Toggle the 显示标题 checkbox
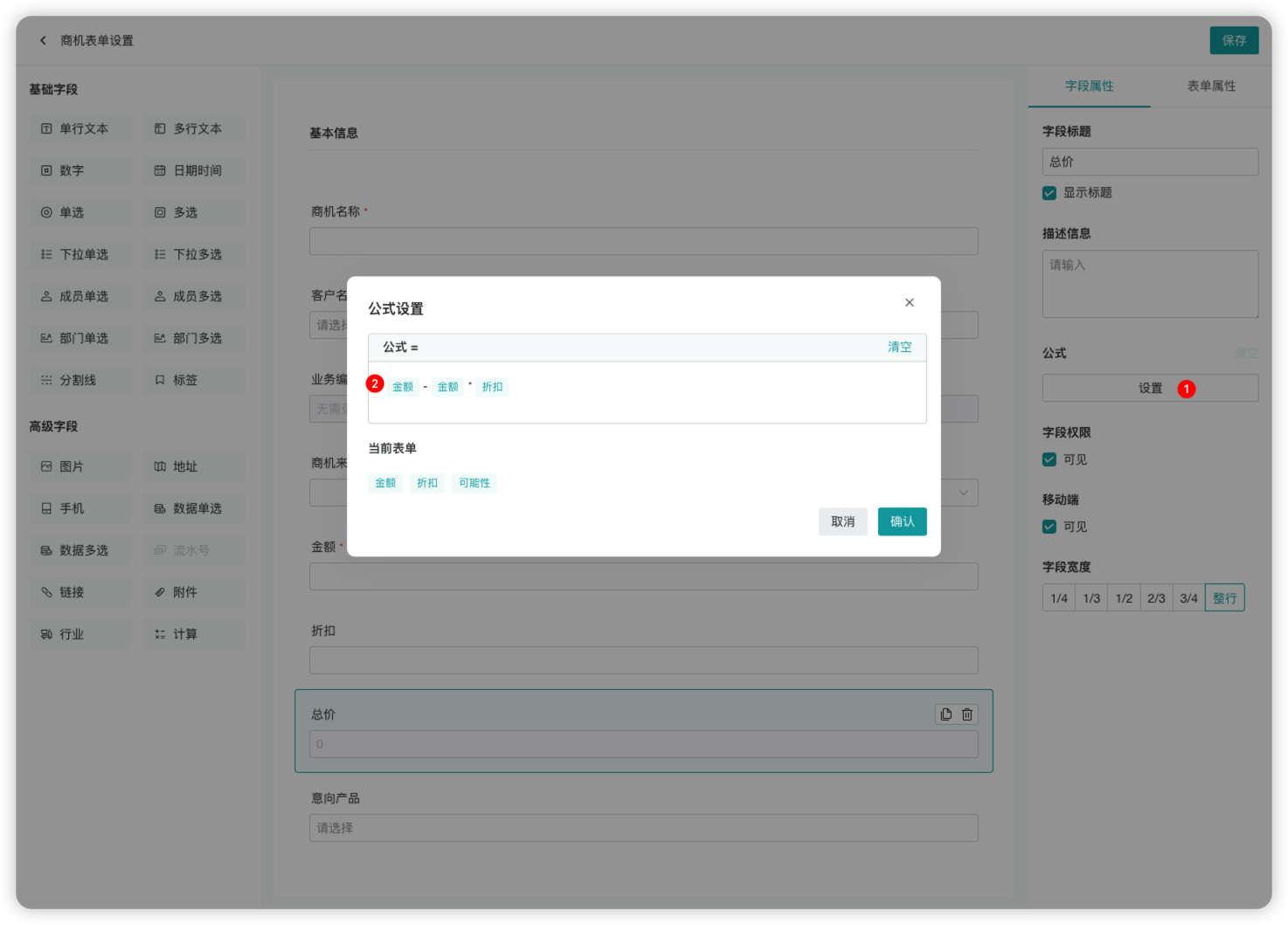Screen dimensions: 1288x925 pos(1049,193)
